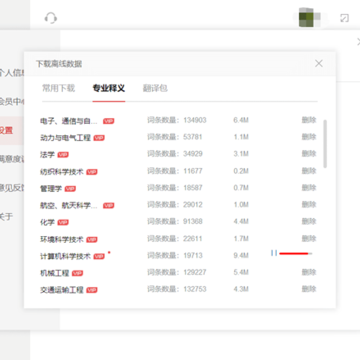Click the entry count 132753

click(x=195, y=289)
